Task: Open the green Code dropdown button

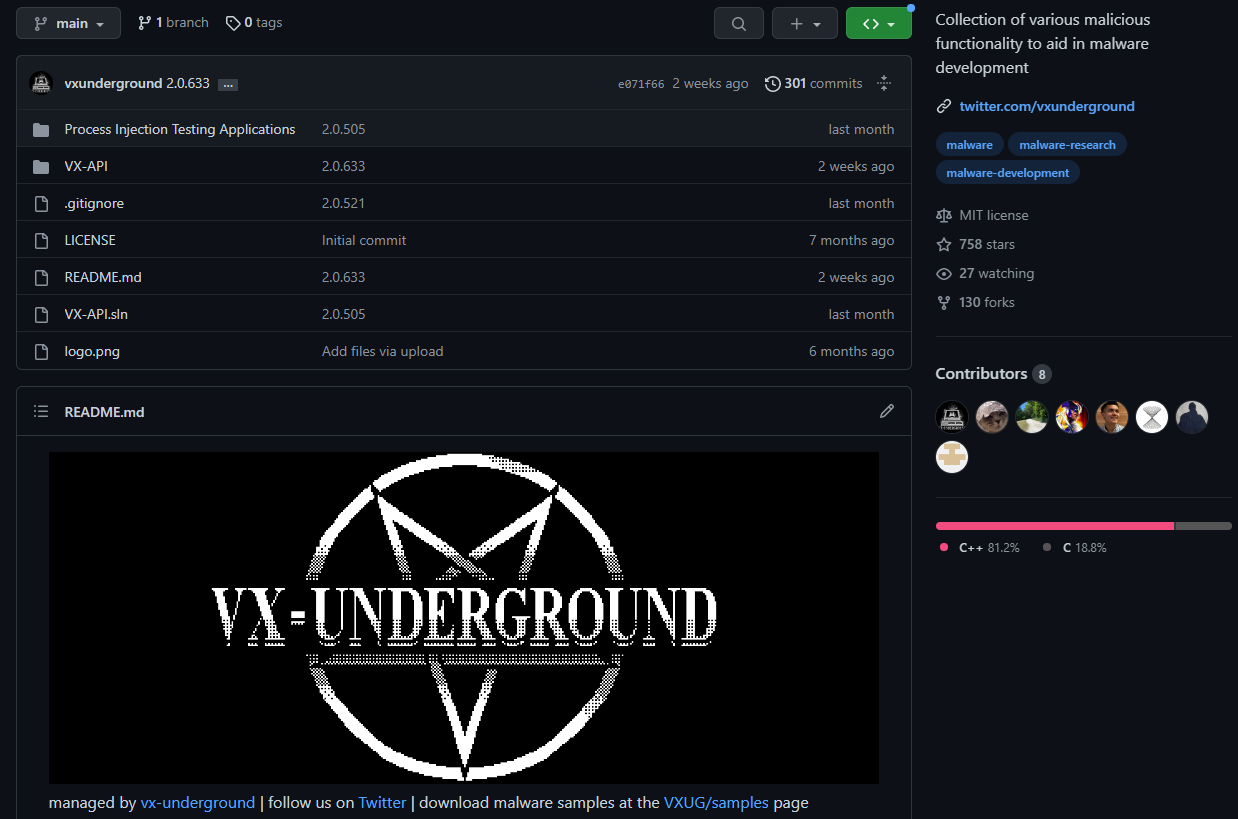Action: [x=879, y=23]
